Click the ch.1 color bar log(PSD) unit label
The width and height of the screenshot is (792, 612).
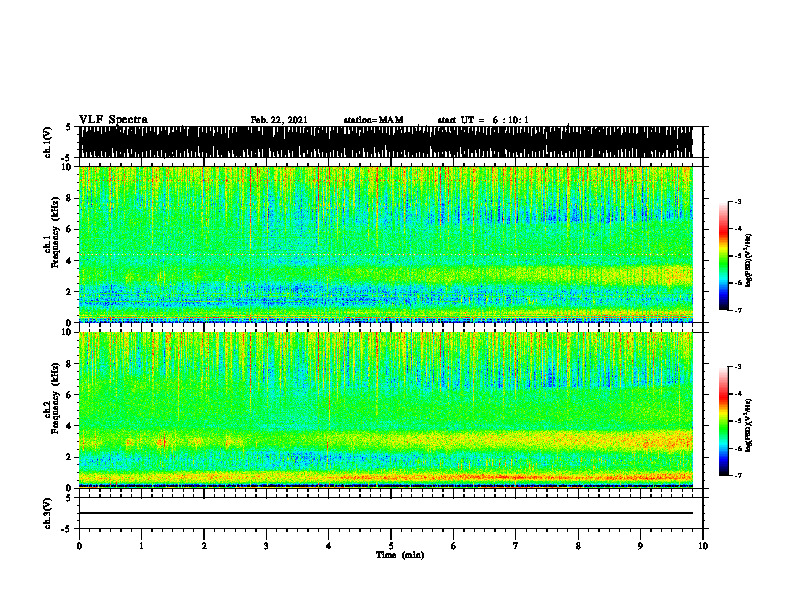pyautogui.click(x=749, y=261)
